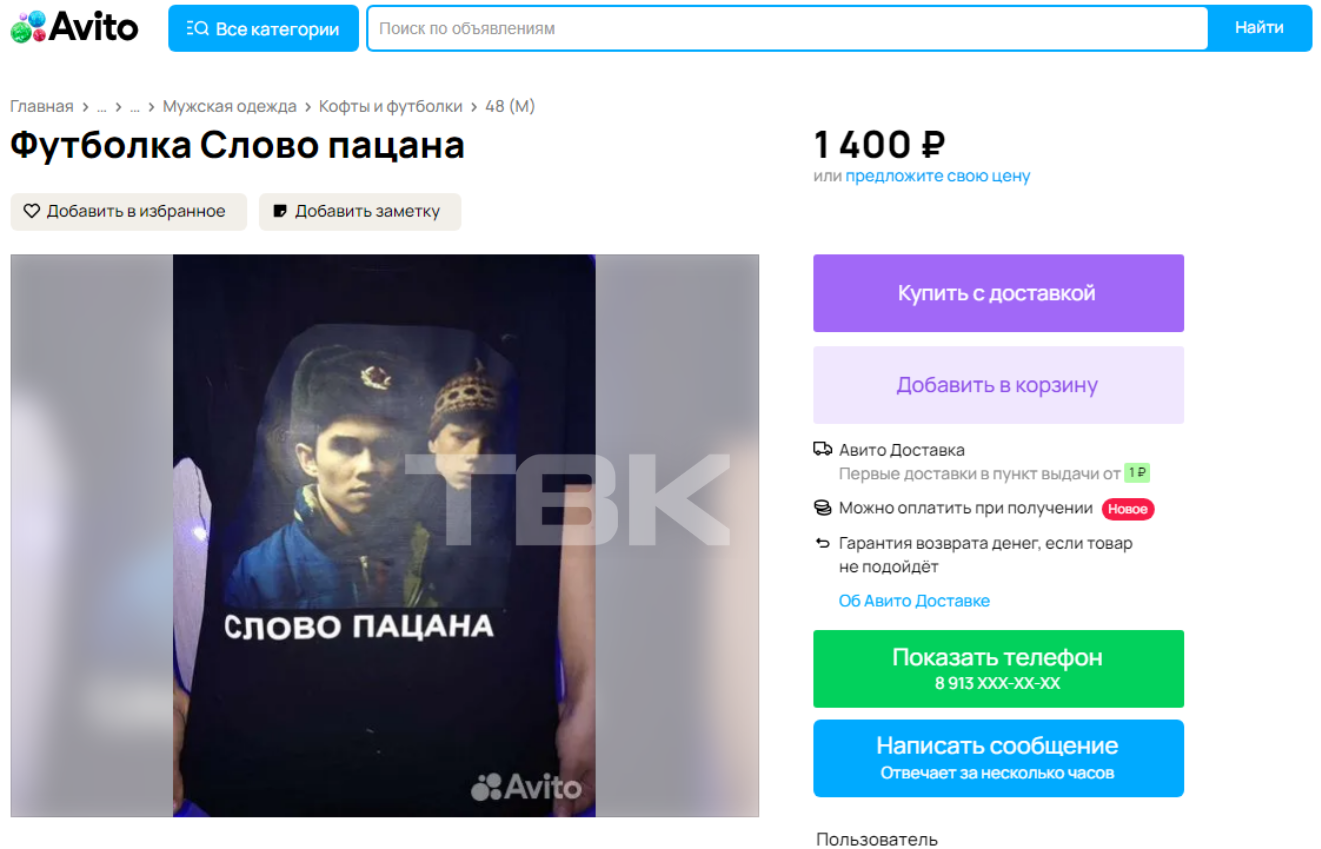The image size is (1321, 849).
Task: Open the Кофты и футболки breadcrumb
Action: (x=391, y=106)
